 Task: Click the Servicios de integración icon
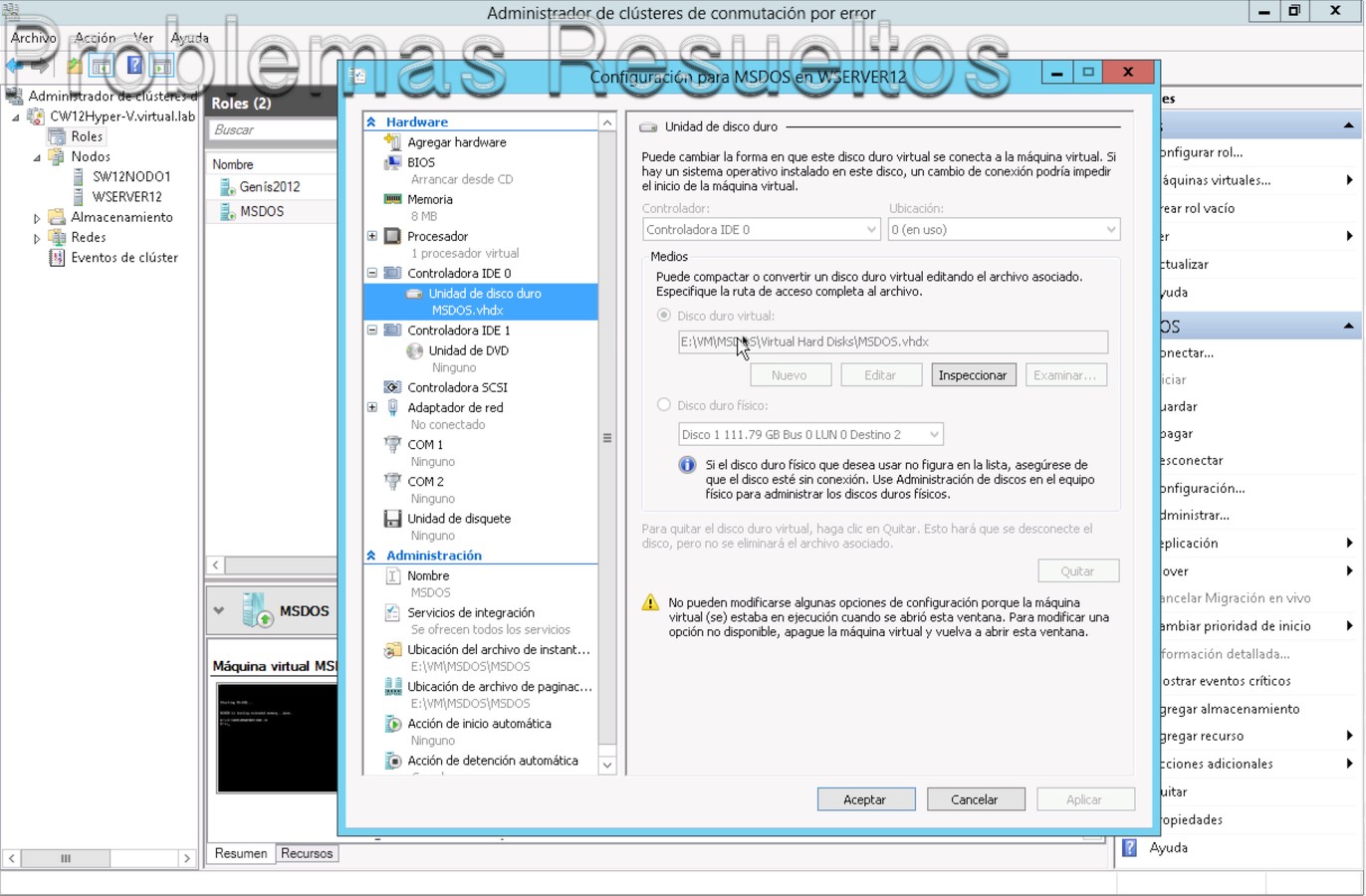point(392,612)
